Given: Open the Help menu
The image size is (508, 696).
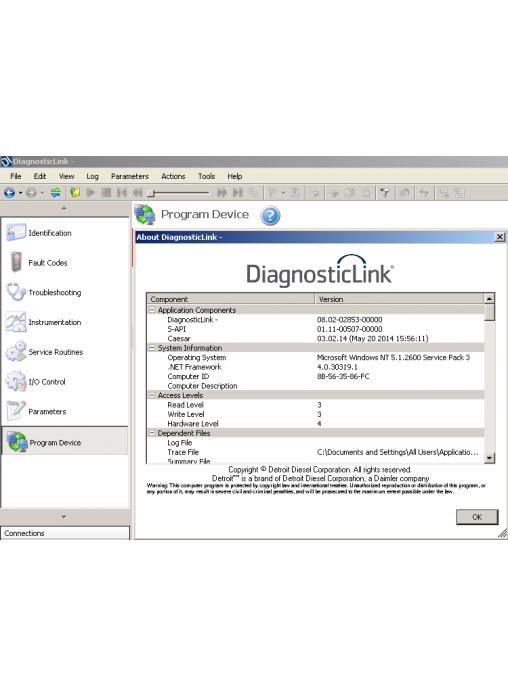Looking at the screenshot, I should coord(235,176).
